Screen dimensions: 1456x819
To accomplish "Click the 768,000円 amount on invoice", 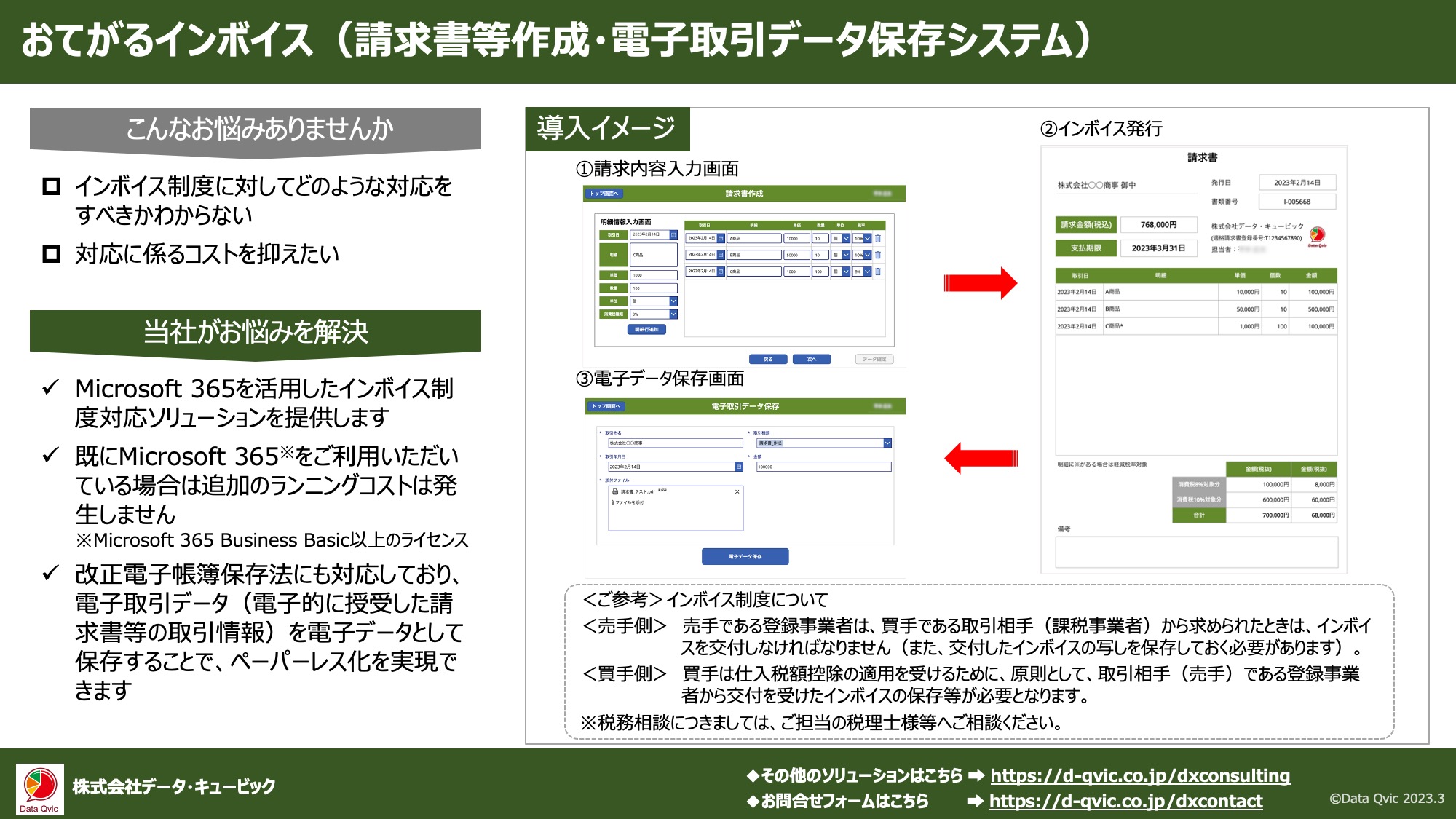I will pyautogui.click(x=1158, y=225).
